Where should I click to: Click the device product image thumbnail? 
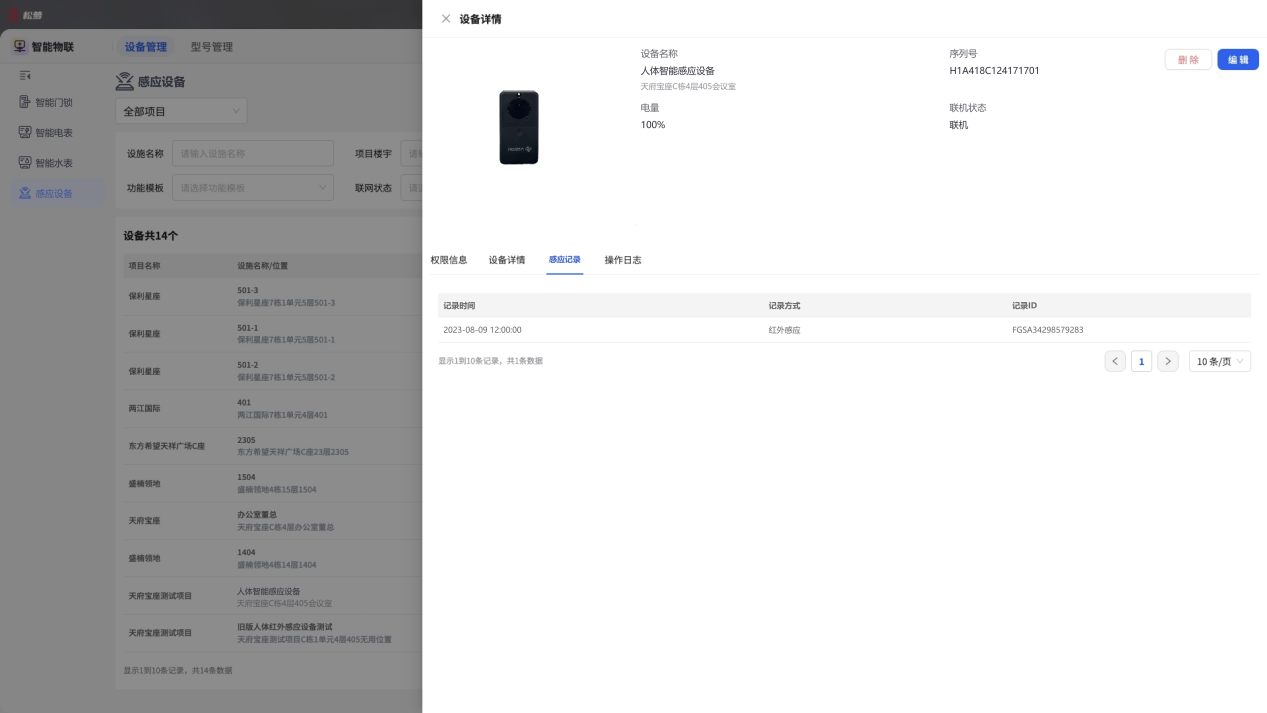(519, 128)
